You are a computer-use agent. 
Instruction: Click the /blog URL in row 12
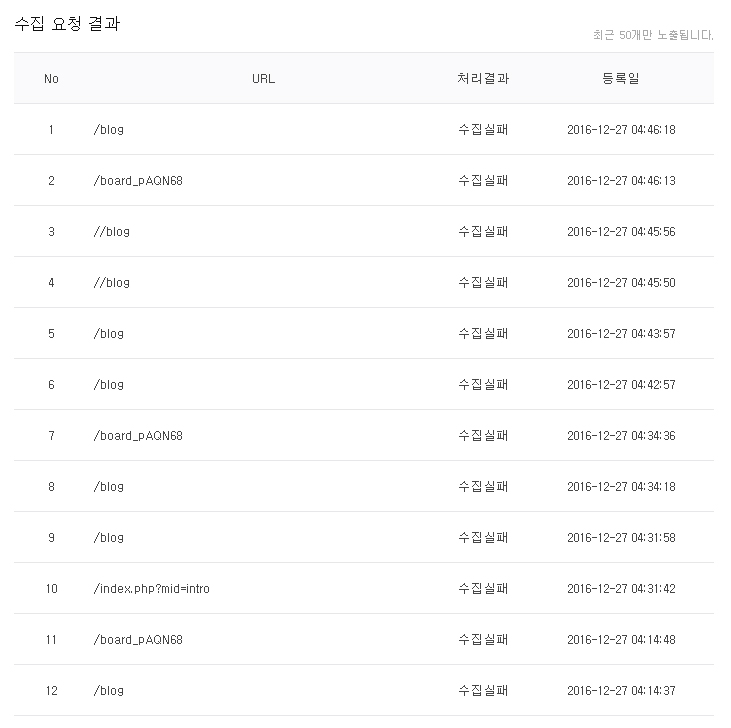point(109,691)
